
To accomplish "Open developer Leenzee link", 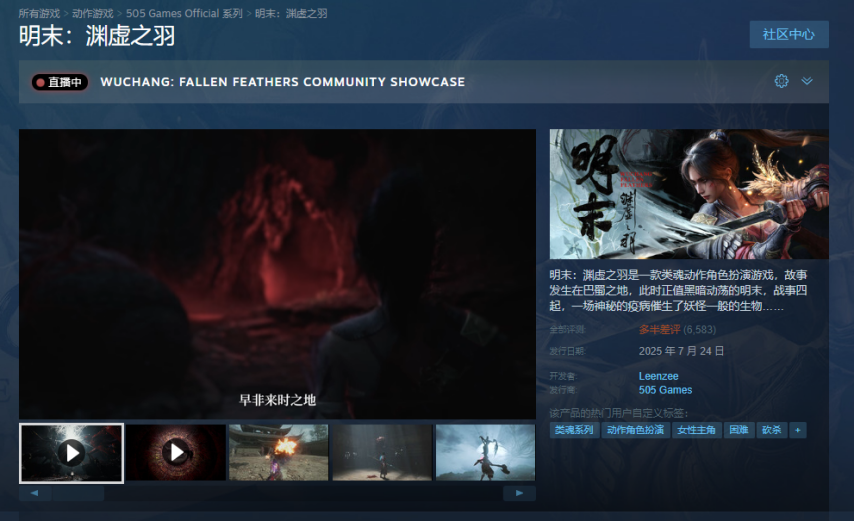I will [658, 376].
